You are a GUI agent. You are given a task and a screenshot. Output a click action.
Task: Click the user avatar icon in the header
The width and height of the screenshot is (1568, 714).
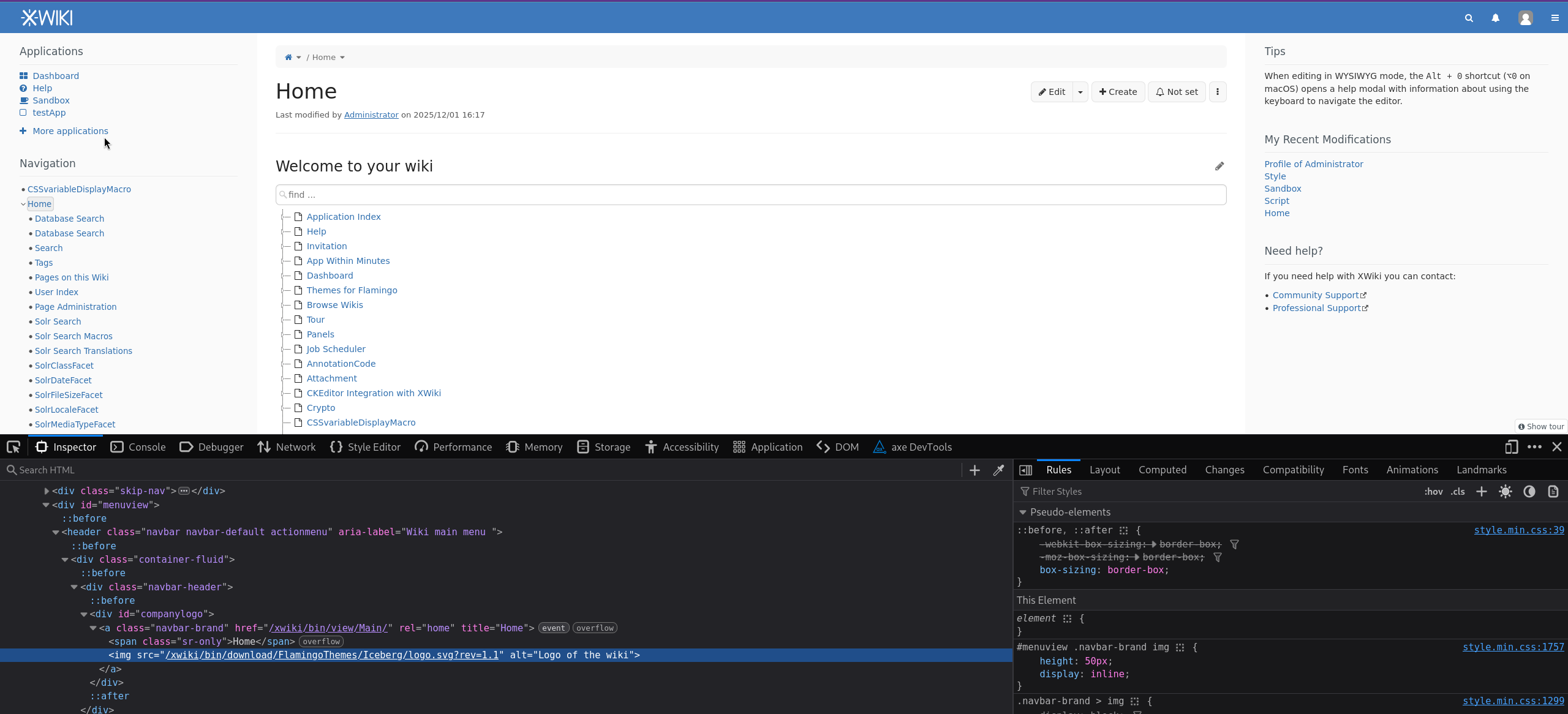1525,18
